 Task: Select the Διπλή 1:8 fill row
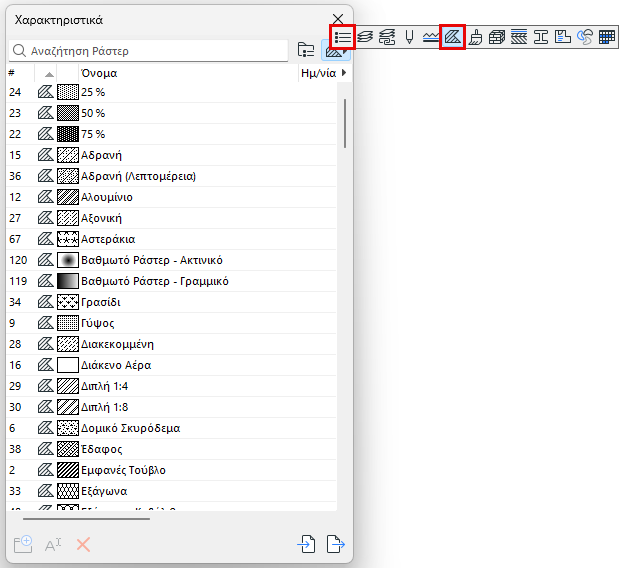click(x=171, y=407)
